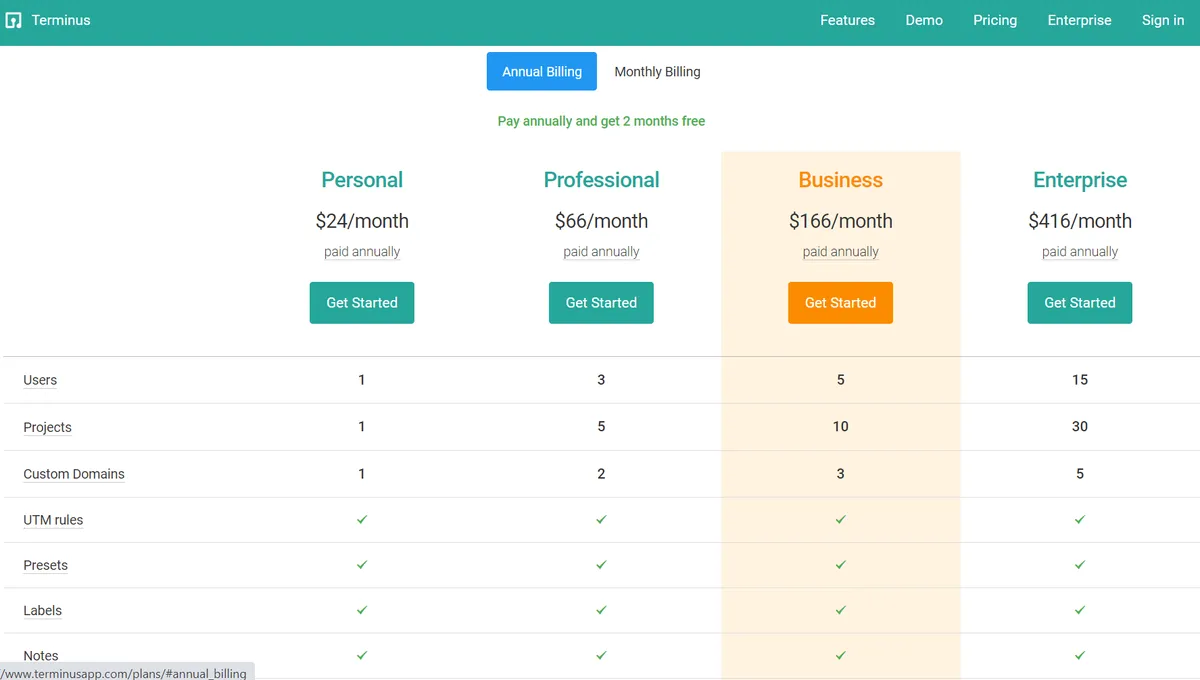The image size is (1200, 680).
Task: Click the Presets feature label
Action: click(x=45, y=565)
